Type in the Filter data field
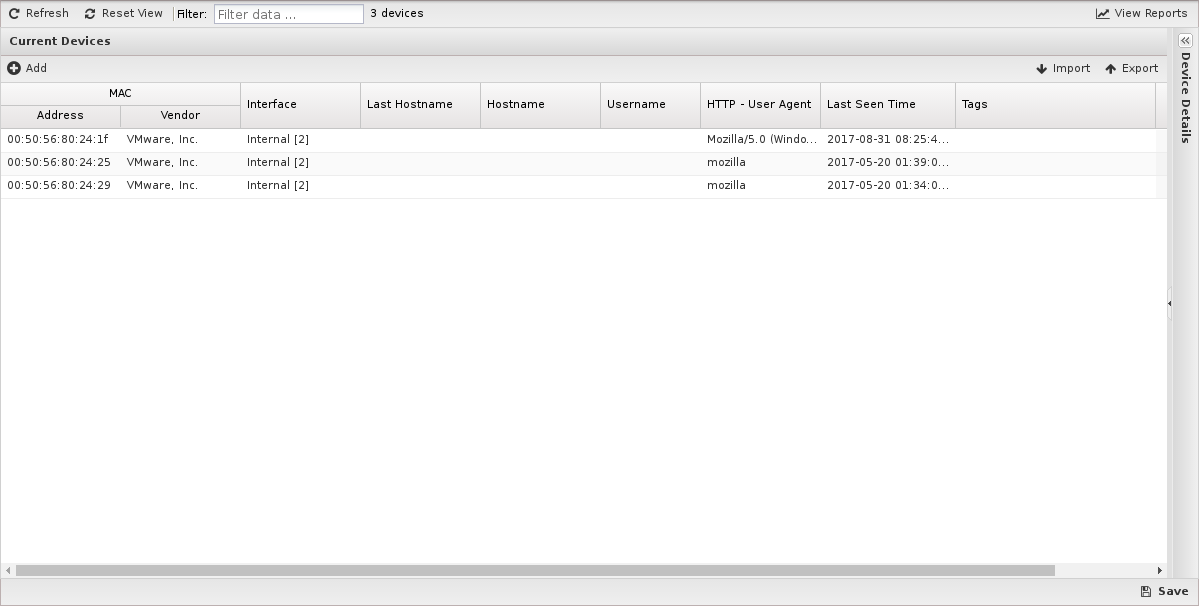 point(288,14)
